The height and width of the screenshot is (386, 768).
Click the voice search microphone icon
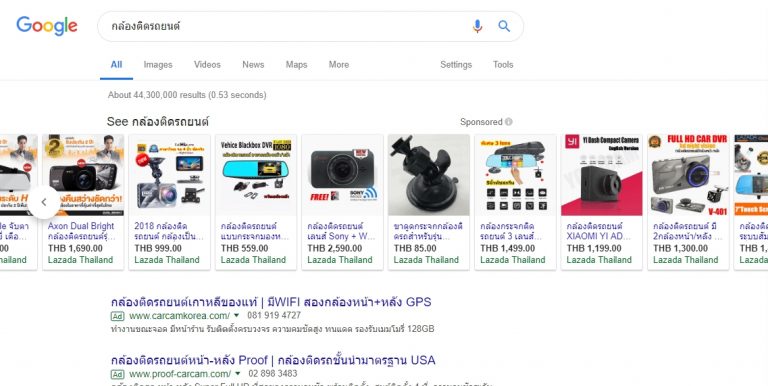point(477,26)
